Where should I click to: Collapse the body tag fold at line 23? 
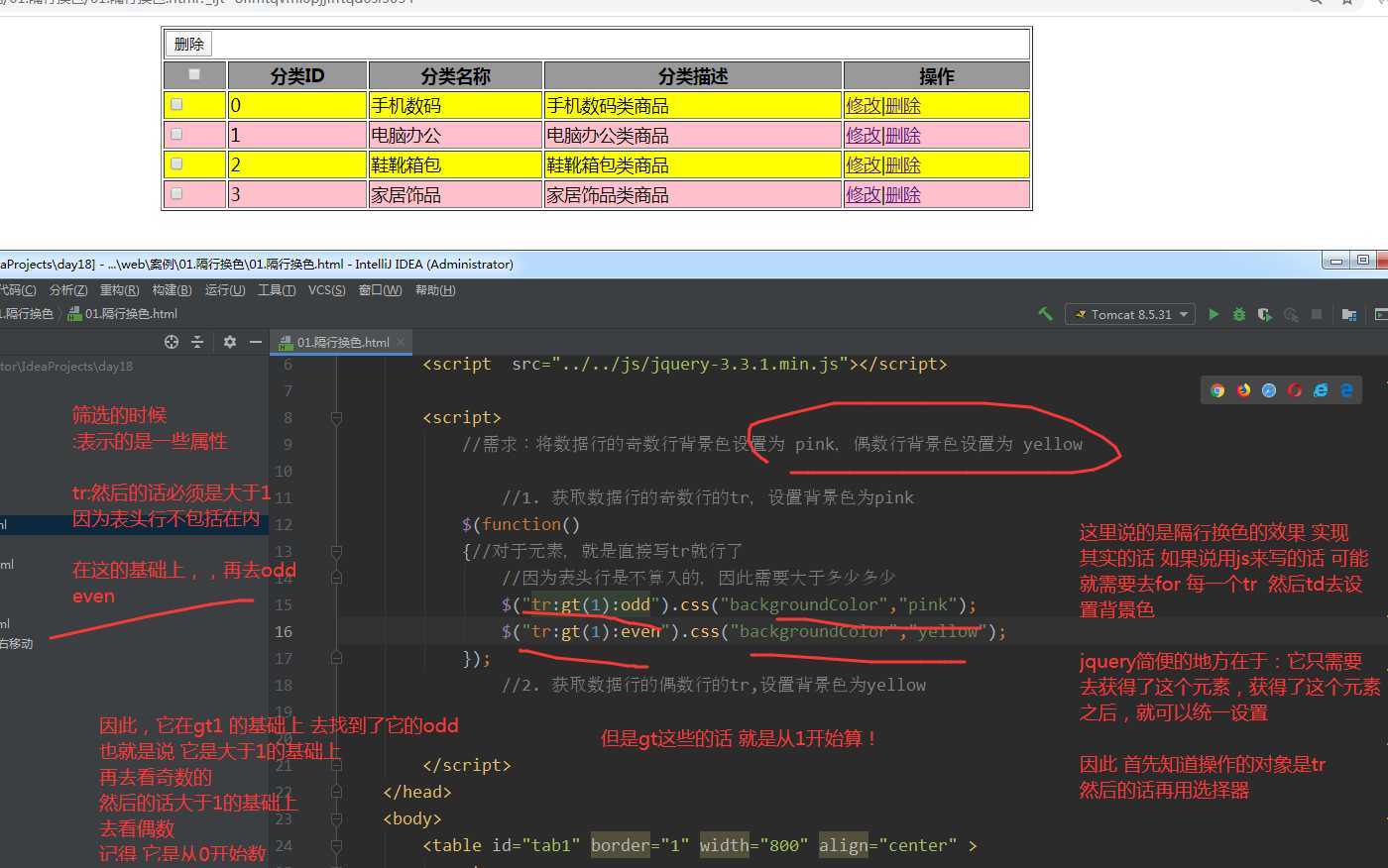(x=336, y=818)
